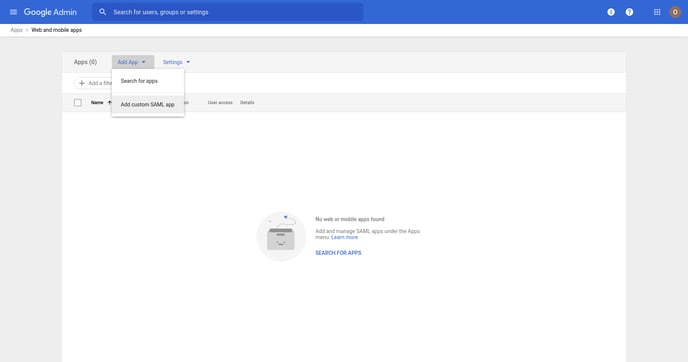Tick the select-all checkbox in table header
The width and height of the screenshot is (688, 362).
coord(78,102)
